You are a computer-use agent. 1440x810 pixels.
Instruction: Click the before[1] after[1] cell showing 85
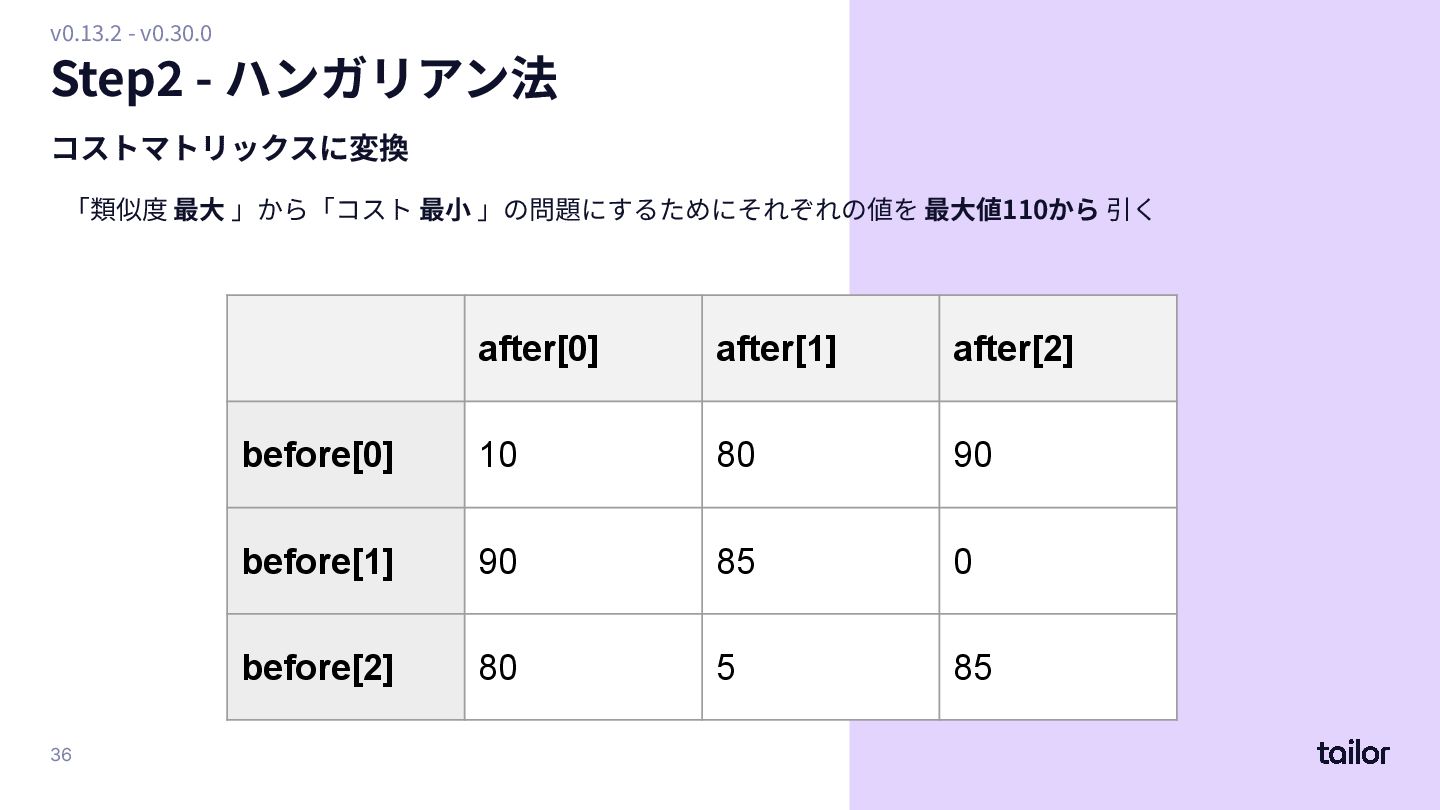click(820, 561)
